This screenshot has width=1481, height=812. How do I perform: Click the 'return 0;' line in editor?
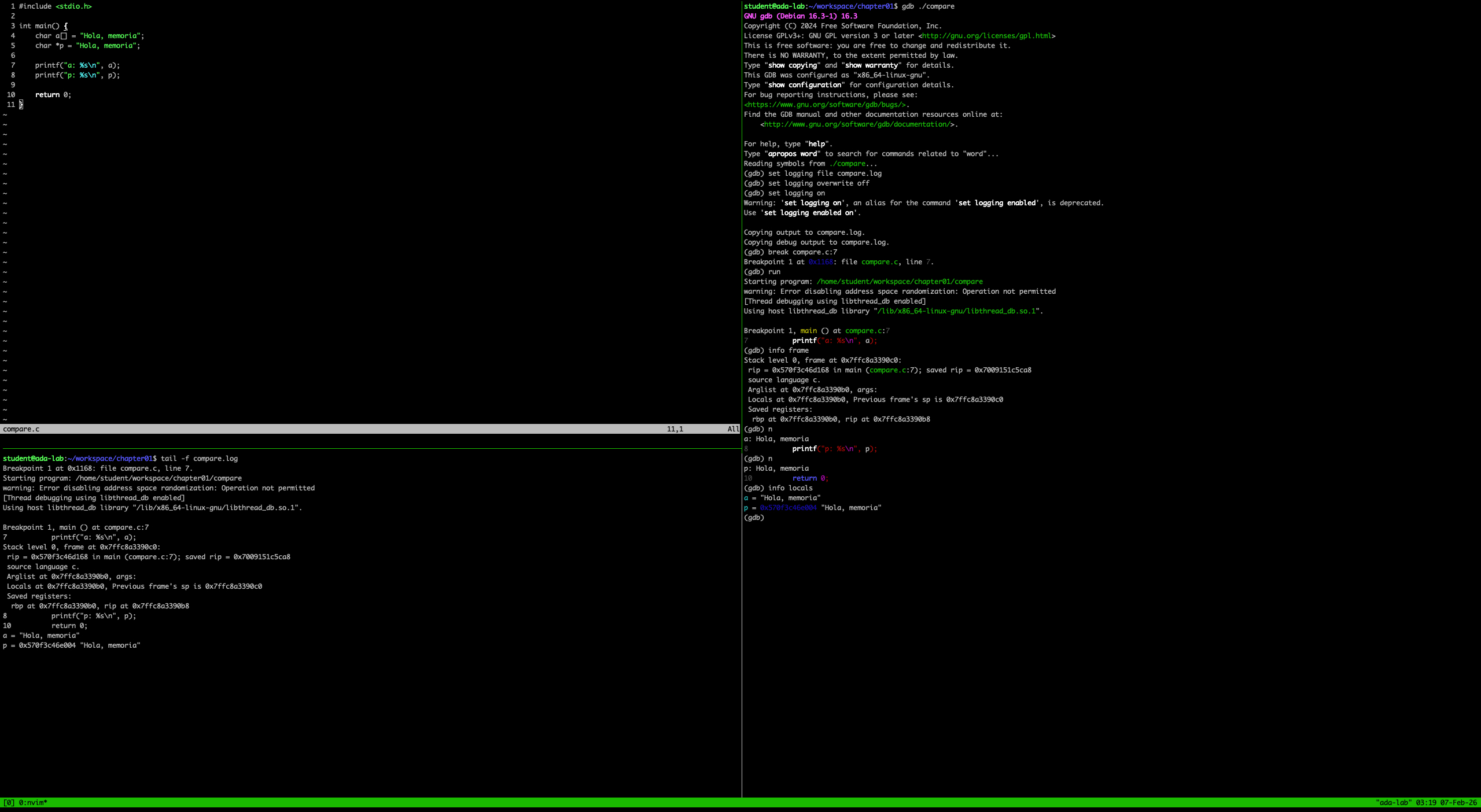pos(53,95)
